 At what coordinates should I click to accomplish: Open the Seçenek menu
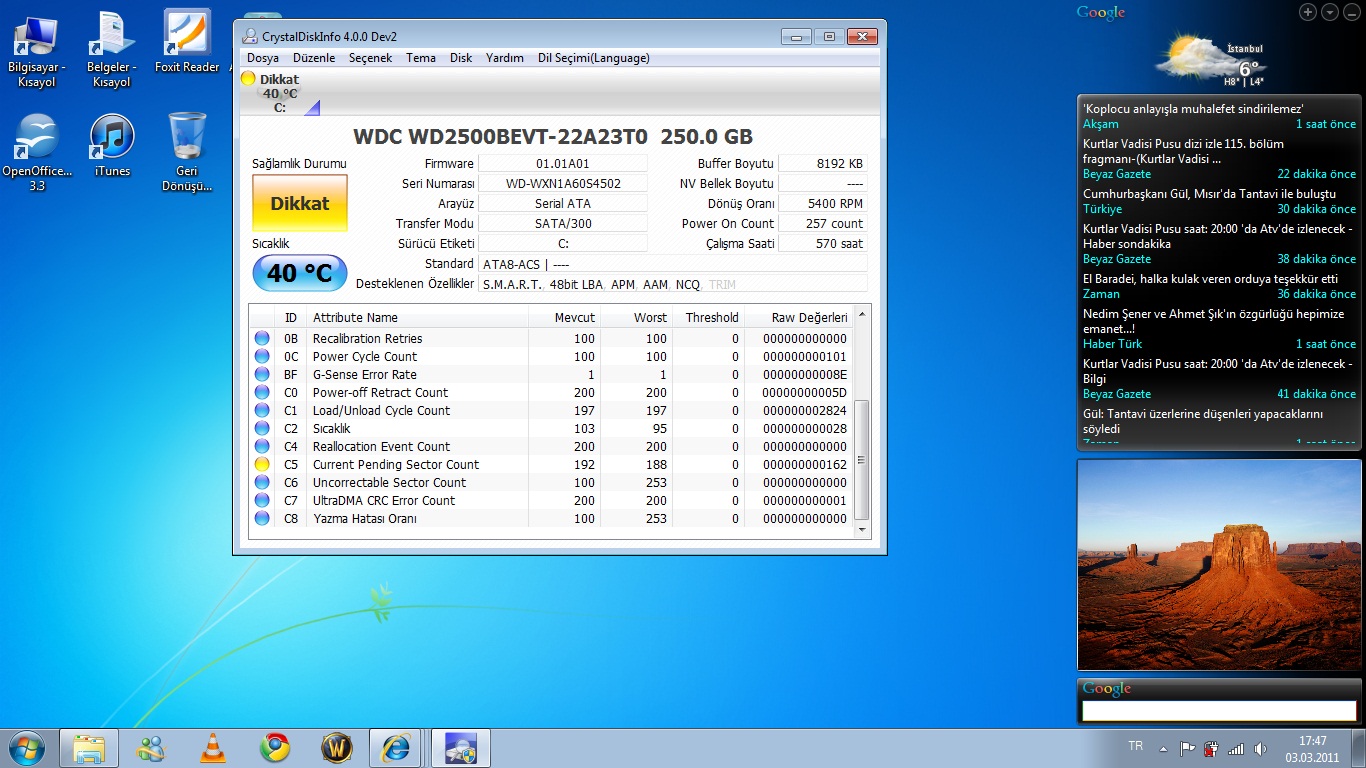coord(370,58)
